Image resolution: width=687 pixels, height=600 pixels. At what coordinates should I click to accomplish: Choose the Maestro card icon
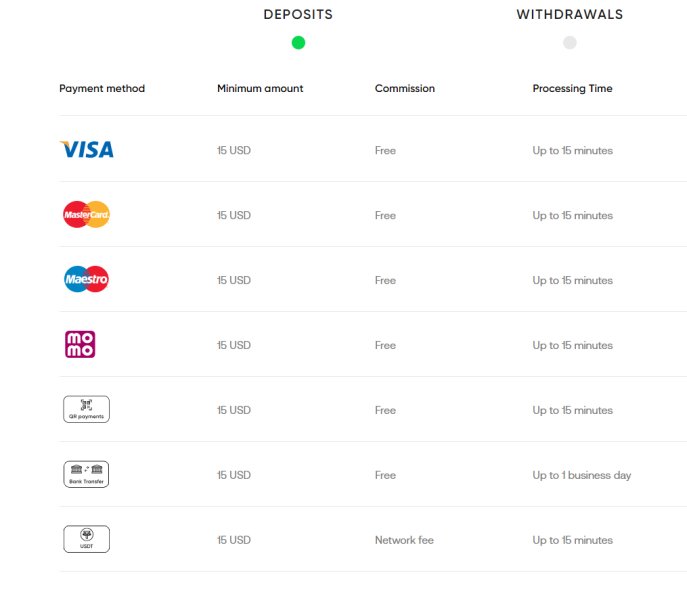pyautogui.click(x=86, y=279)
